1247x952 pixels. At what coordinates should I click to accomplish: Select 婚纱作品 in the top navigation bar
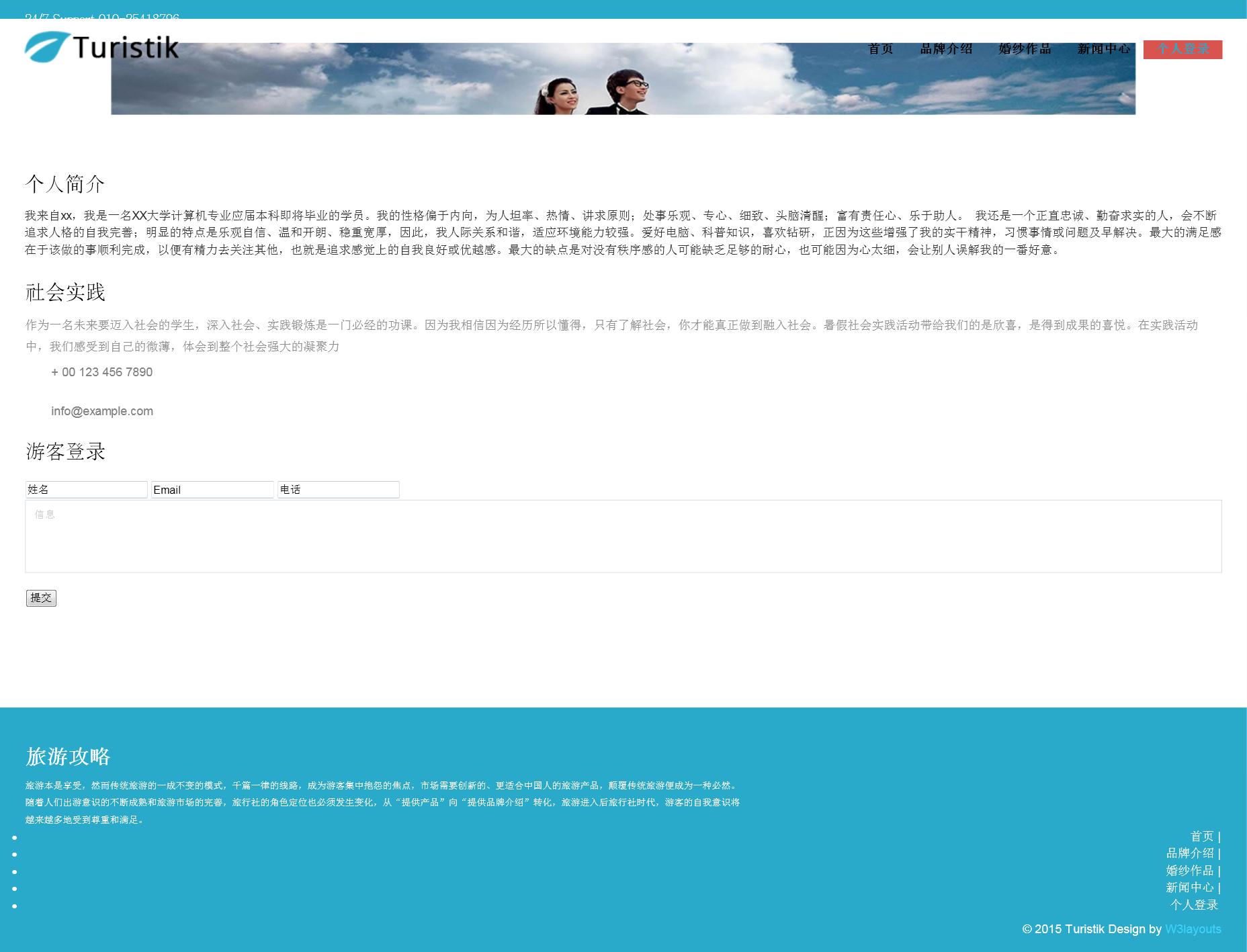(x=1025, y=49)
